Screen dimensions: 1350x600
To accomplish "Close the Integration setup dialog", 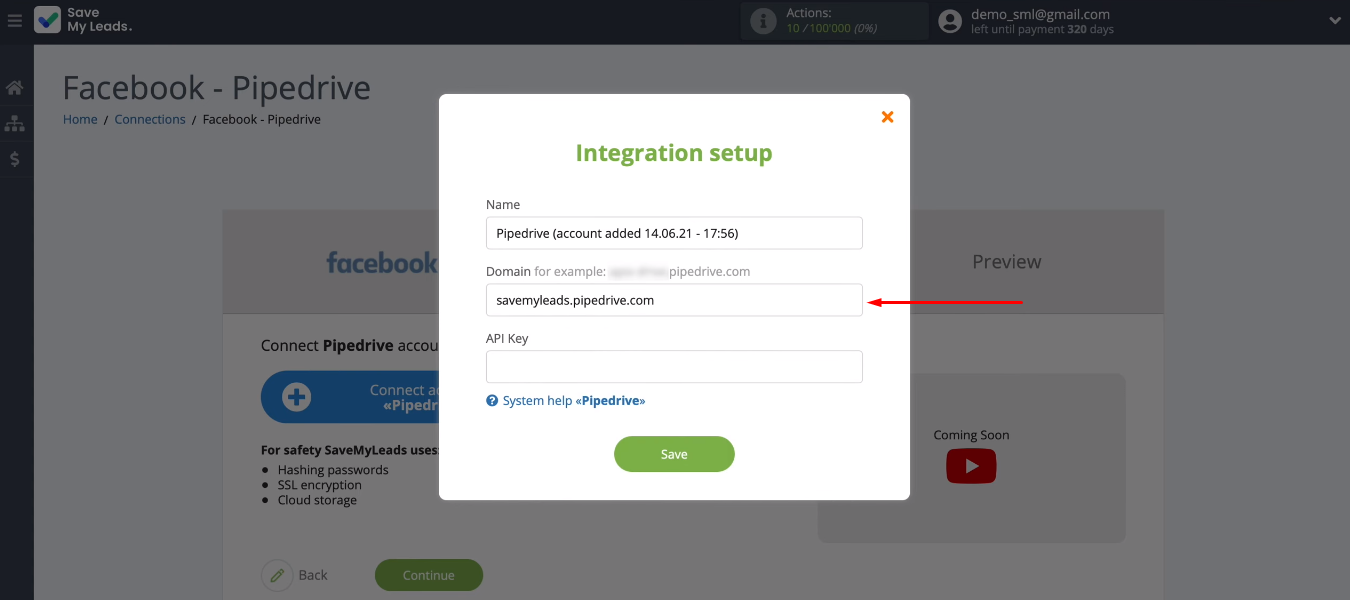I will 887,117.
